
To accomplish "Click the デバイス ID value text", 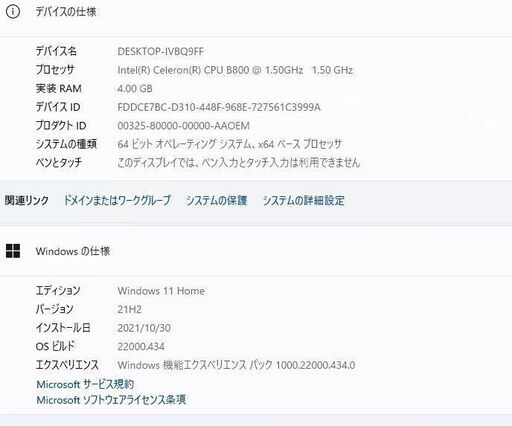I will point(219,107).
